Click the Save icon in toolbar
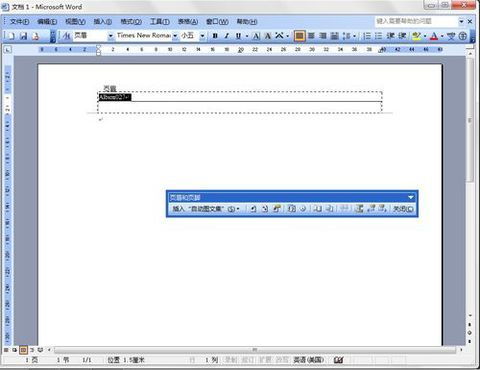480x370 pixels. point(23,36)
